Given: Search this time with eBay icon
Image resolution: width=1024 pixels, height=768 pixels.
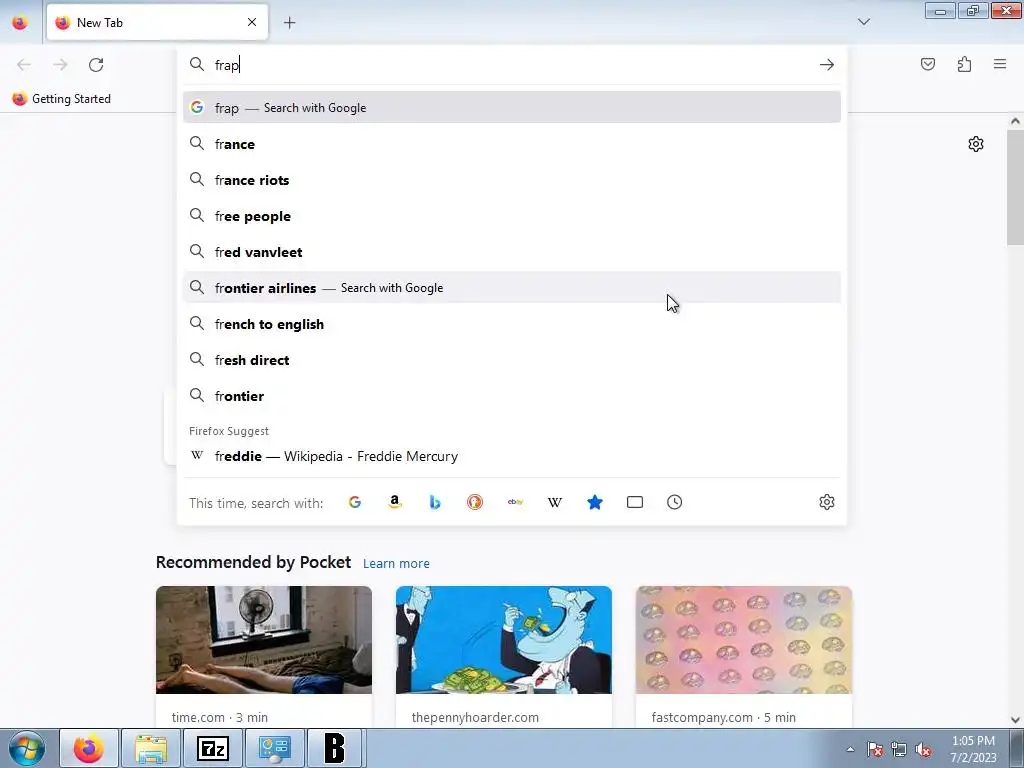Looking at the screenshot, I should [x=515, y=502].
